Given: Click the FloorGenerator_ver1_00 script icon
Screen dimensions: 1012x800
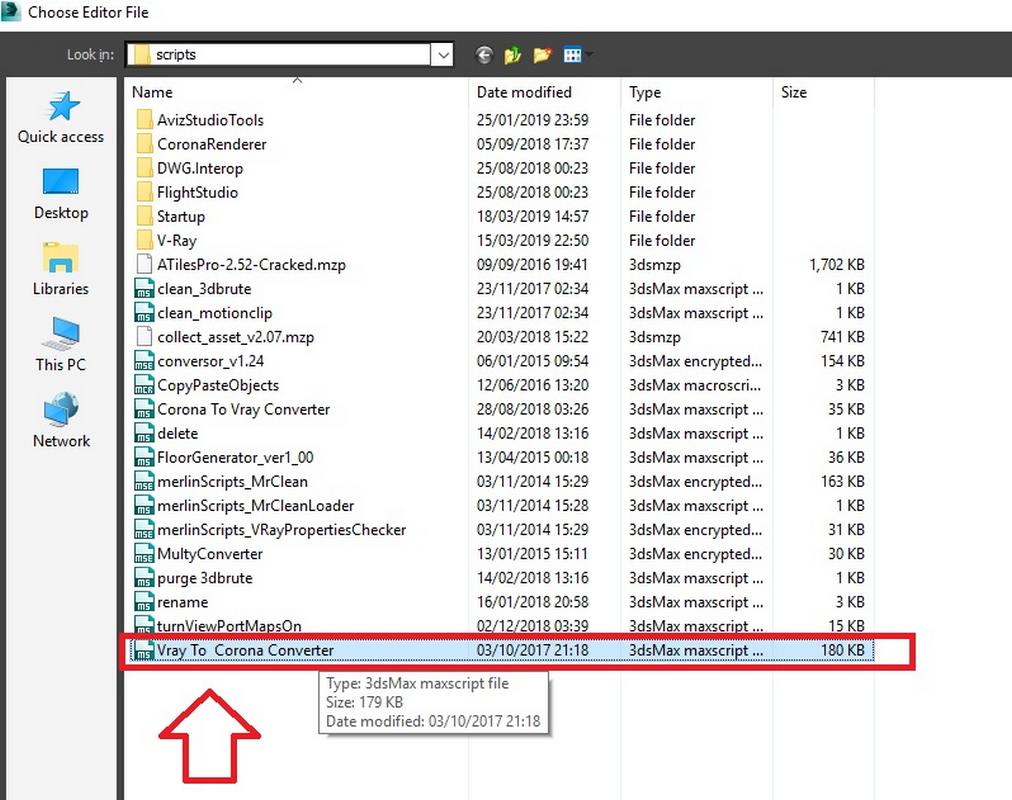Looking at the screenshot, I should coord(144,457).
